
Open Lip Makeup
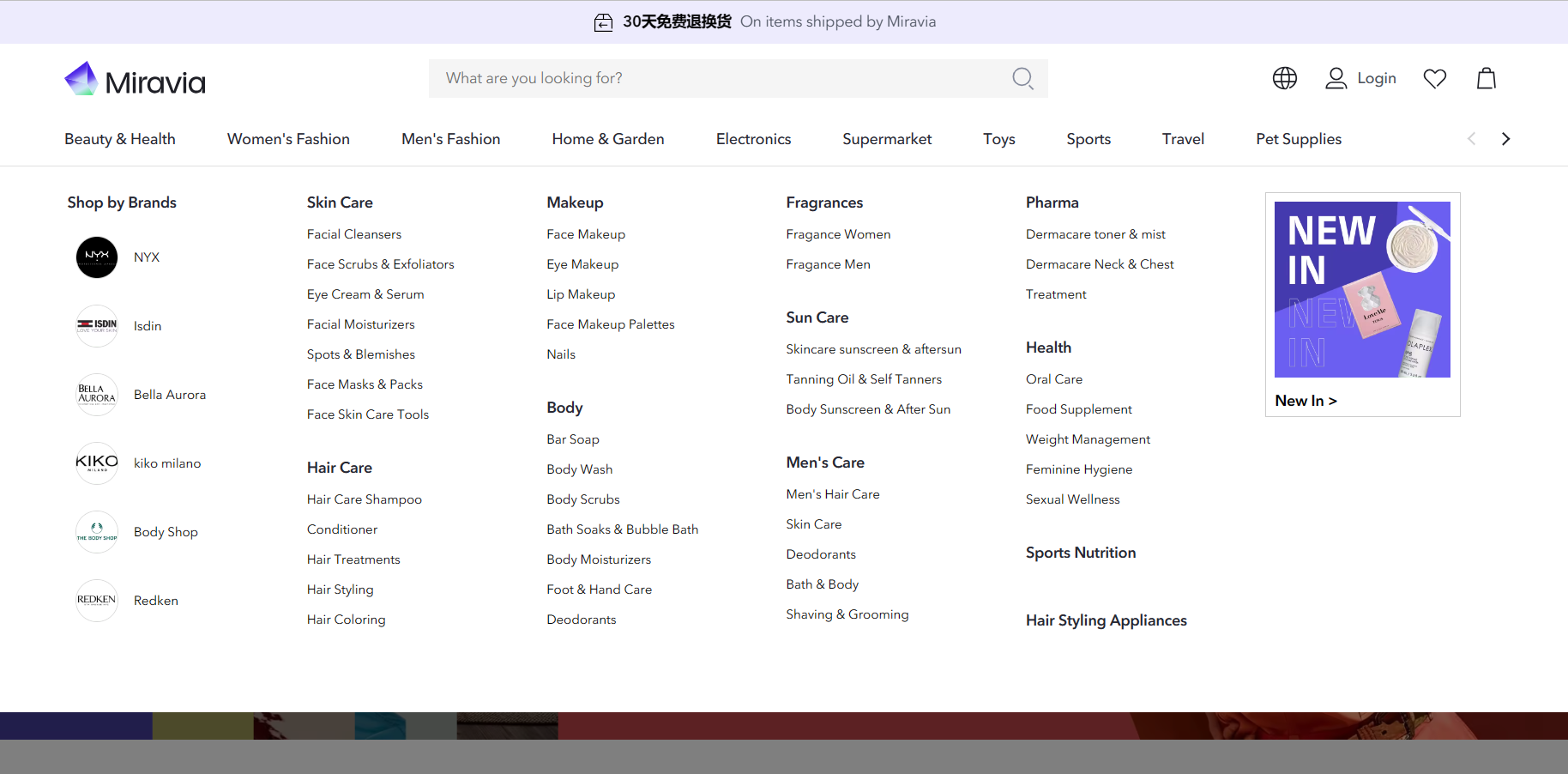pos(581,294)
